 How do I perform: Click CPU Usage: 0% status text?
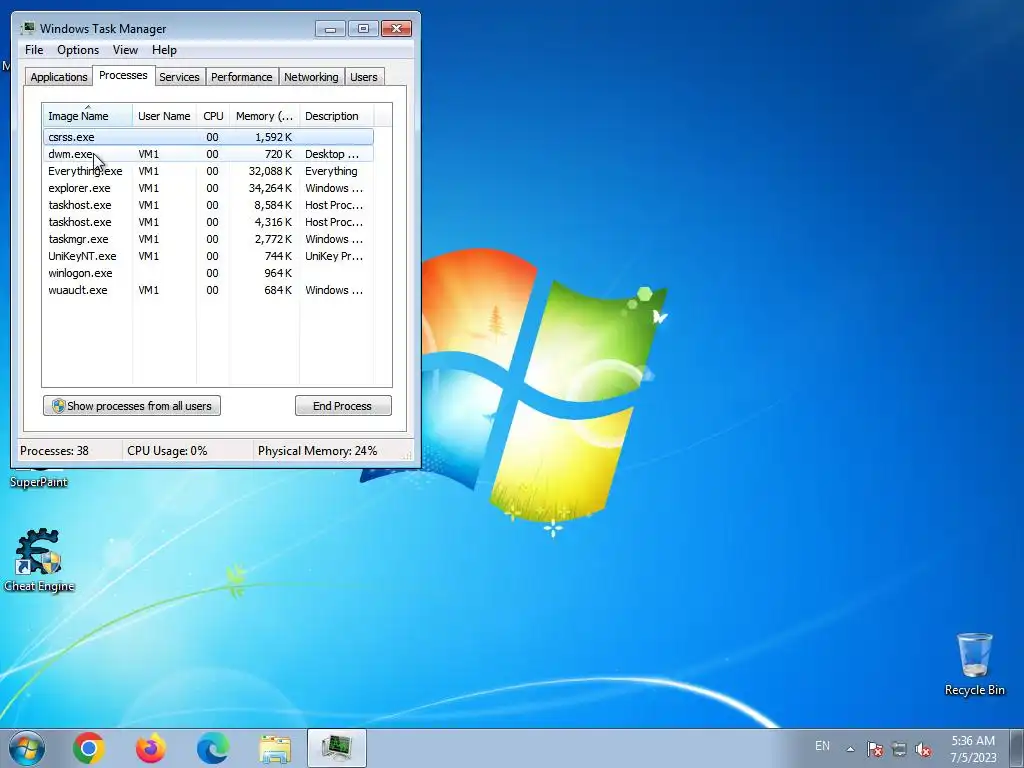(167, 451)
